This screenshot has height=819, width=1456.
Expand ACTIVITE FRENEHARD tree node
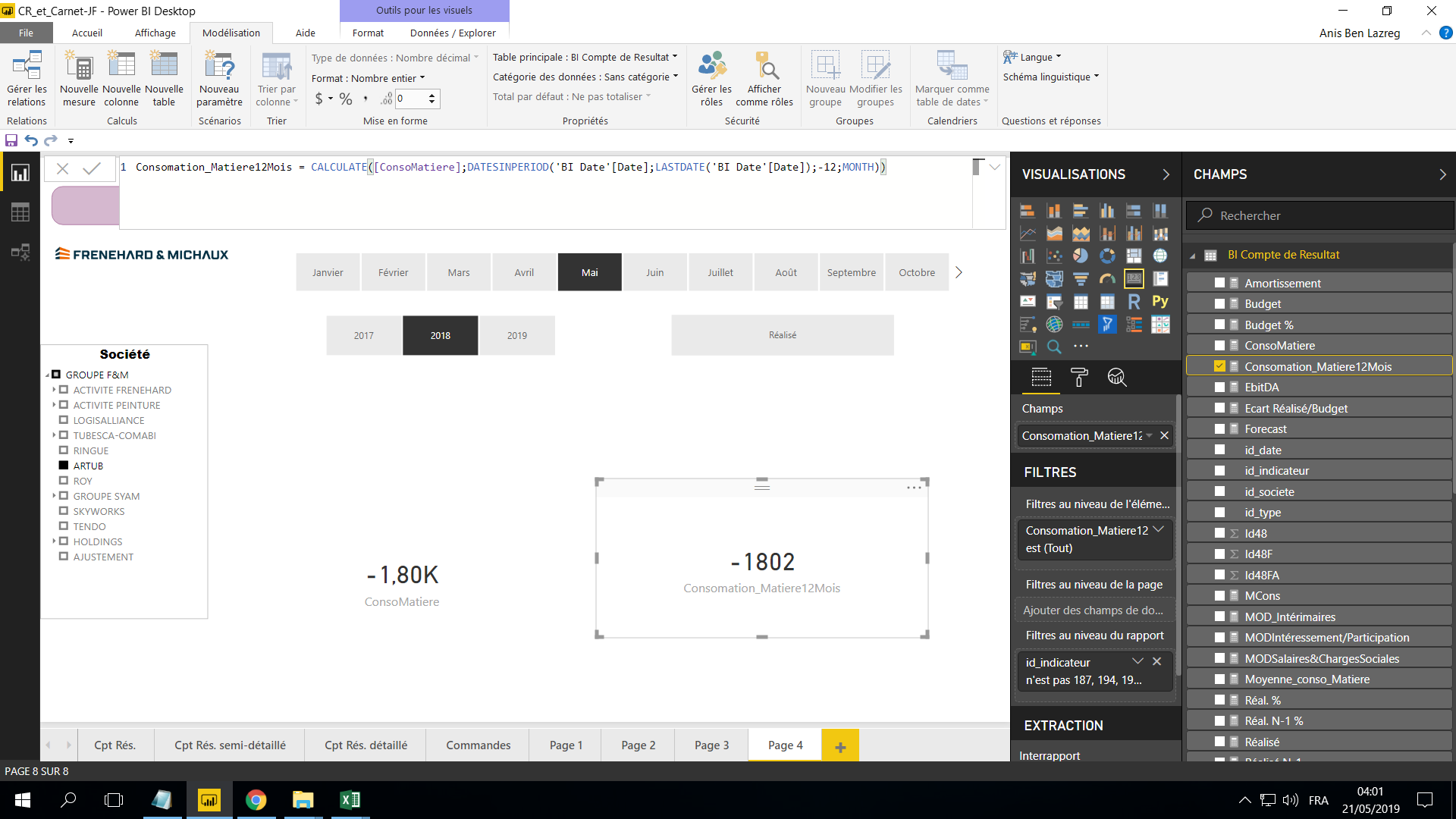click(54, 390)
